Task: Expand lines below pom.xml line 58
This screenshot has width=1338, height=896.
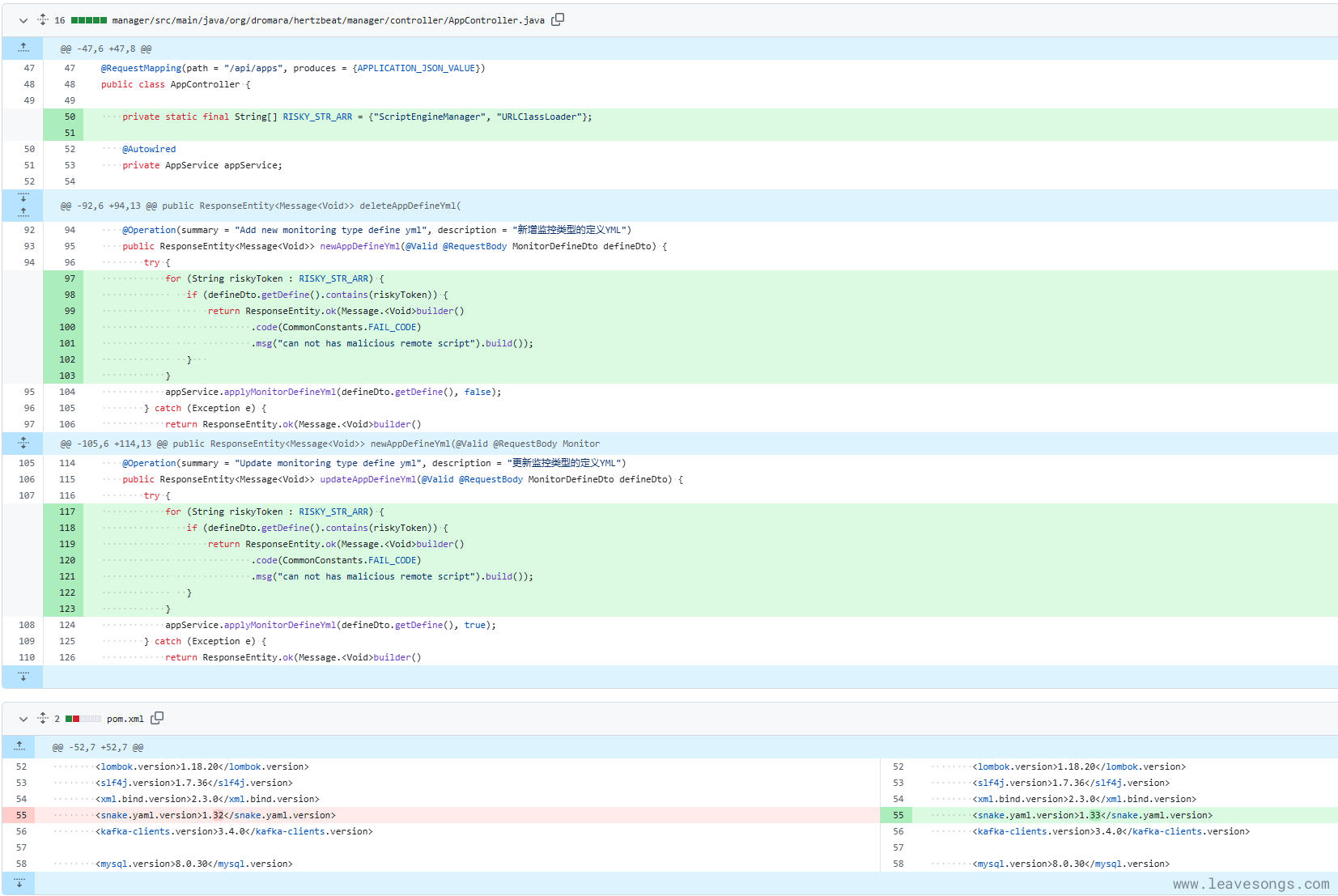Action: click(19, 883)
